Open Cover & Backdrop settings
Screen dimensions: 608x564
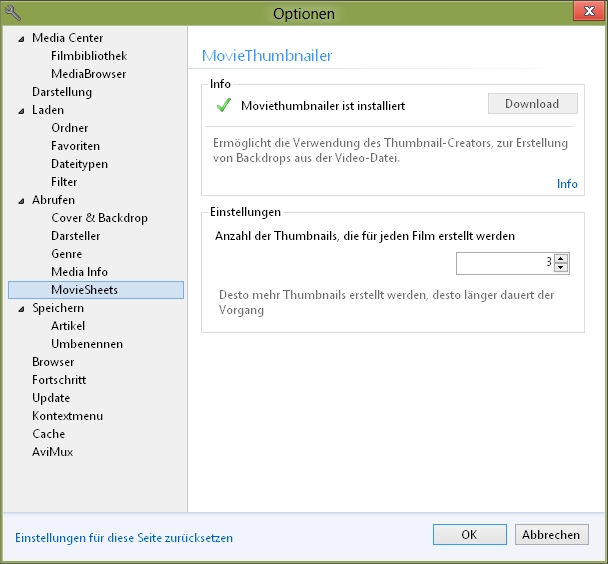99,218
